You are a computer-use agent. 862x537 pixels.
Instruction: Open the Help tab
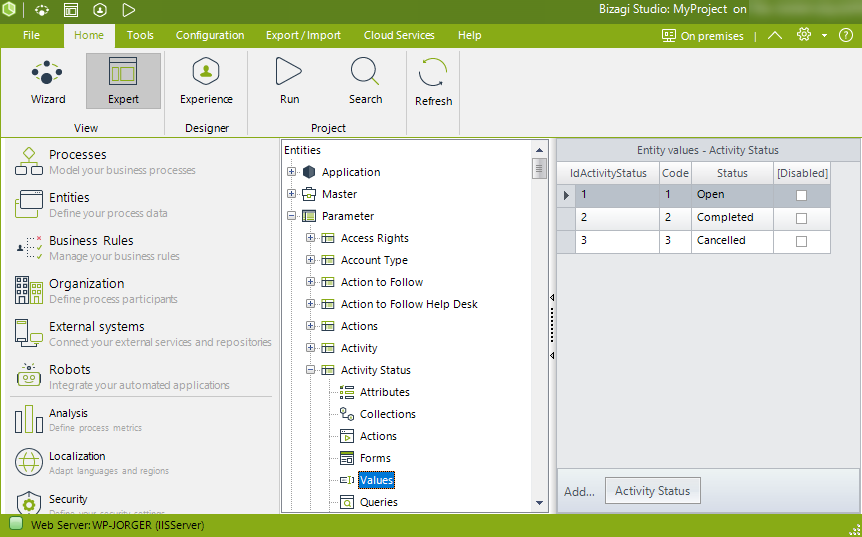(x=469, y=35)
